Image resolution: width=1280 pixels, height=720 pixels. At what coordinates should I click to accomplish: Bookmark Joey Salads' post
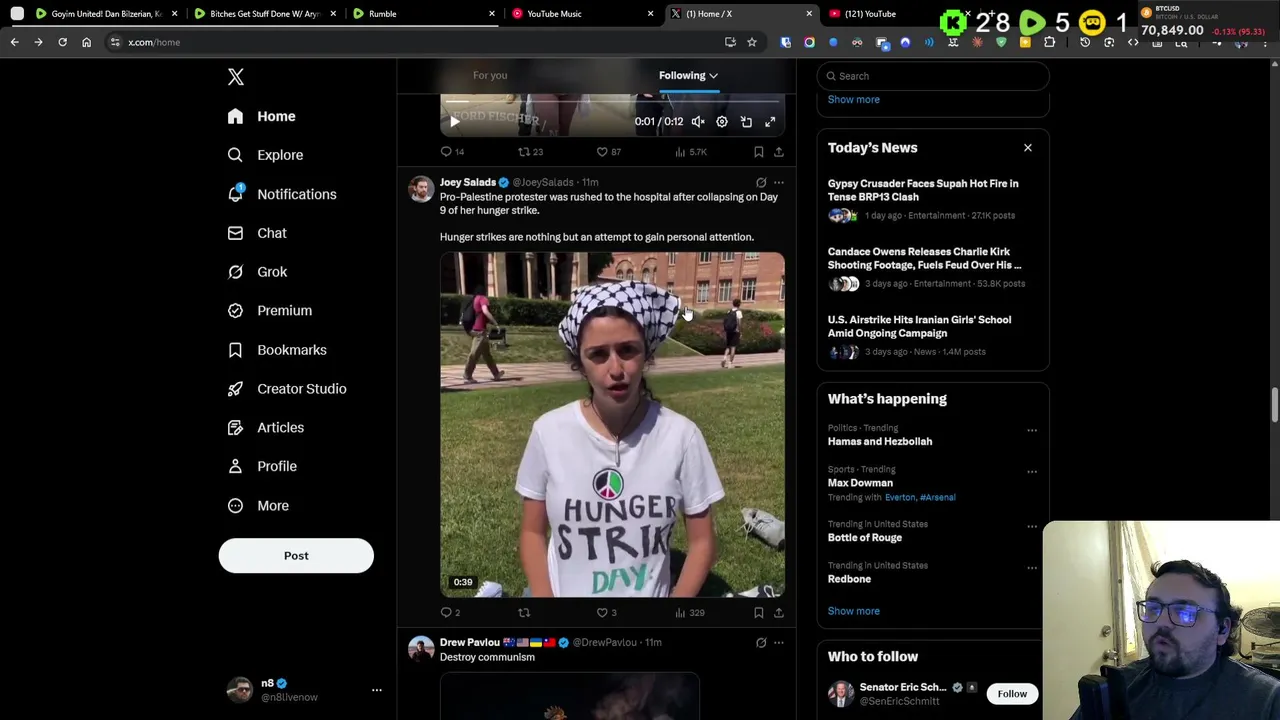pyautogui.click(x=759, y=612)
